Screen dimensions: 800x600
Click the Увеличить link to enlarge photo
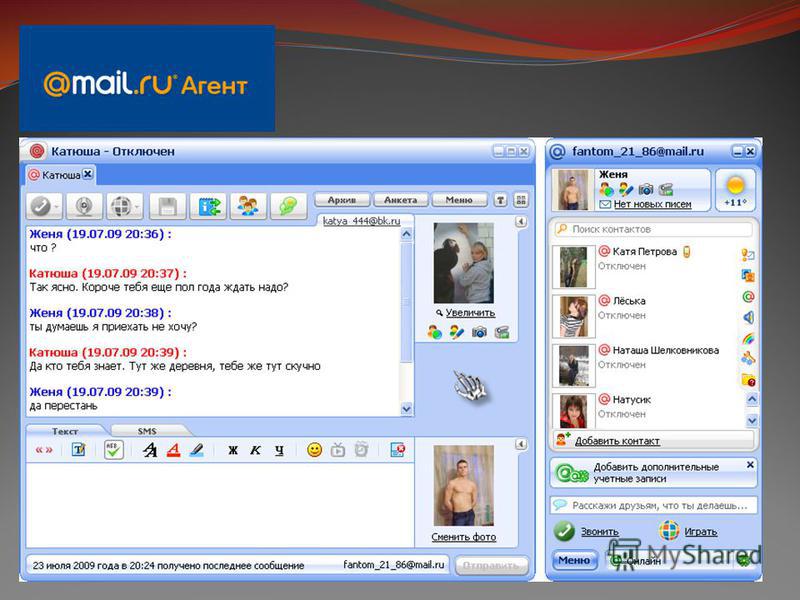click(x=470, y=313)
